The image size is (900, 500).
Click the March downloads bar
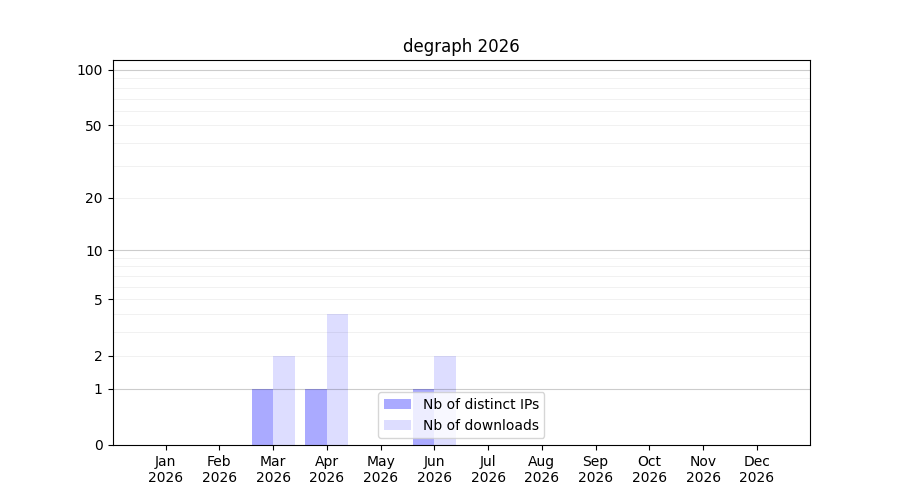pyautogui.click(x=284, y=401)
